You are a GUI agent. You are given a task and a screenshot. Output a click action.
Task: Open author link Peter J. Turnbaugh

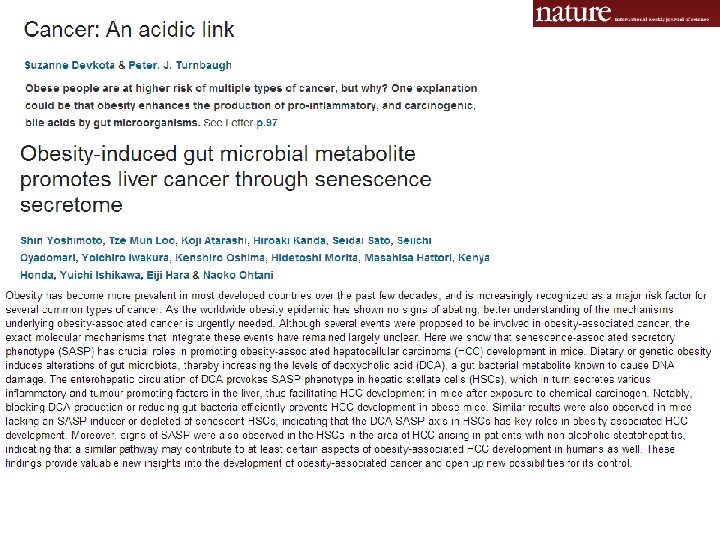point(180,65)
